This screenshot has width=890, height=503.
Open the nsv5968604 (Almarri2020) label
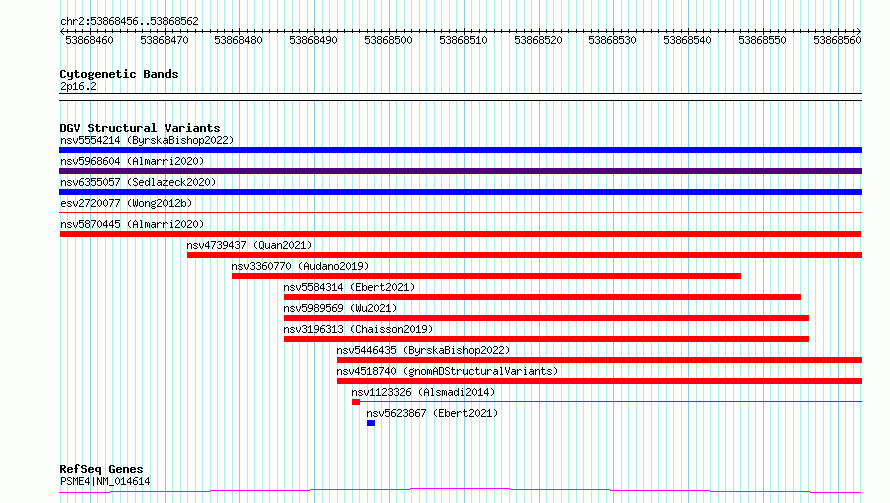tap(132, 161)
